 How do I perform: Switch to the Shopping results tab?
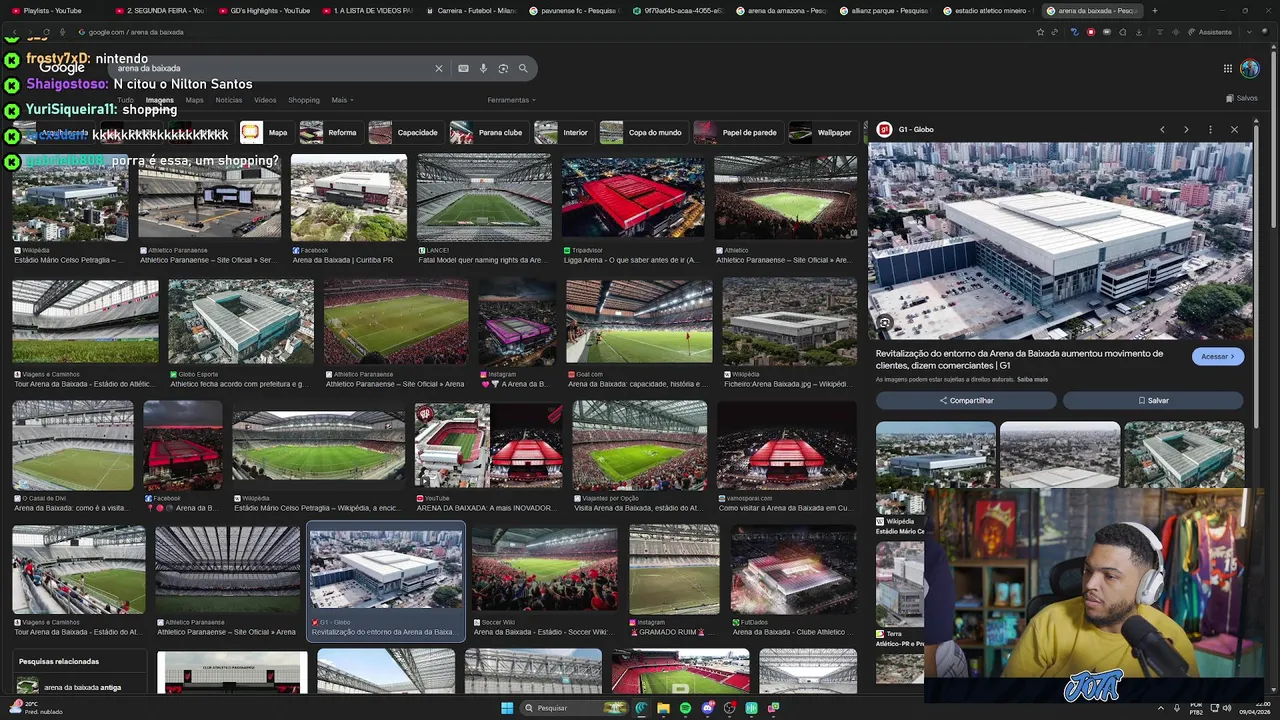[x=304, y=100]
